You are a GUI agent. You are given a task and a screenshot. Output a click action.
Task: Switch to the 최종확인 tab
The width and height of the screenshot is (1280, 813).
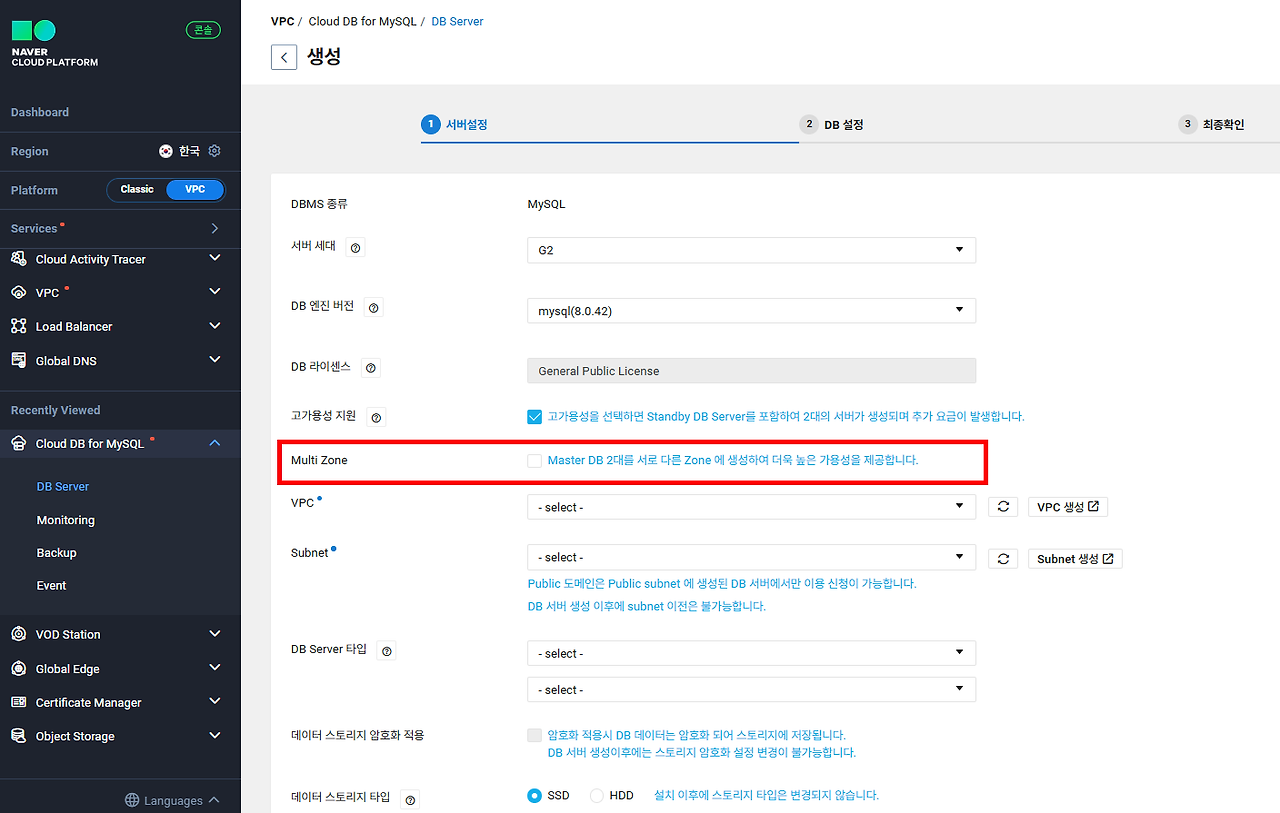click(x=1213, y=124)
